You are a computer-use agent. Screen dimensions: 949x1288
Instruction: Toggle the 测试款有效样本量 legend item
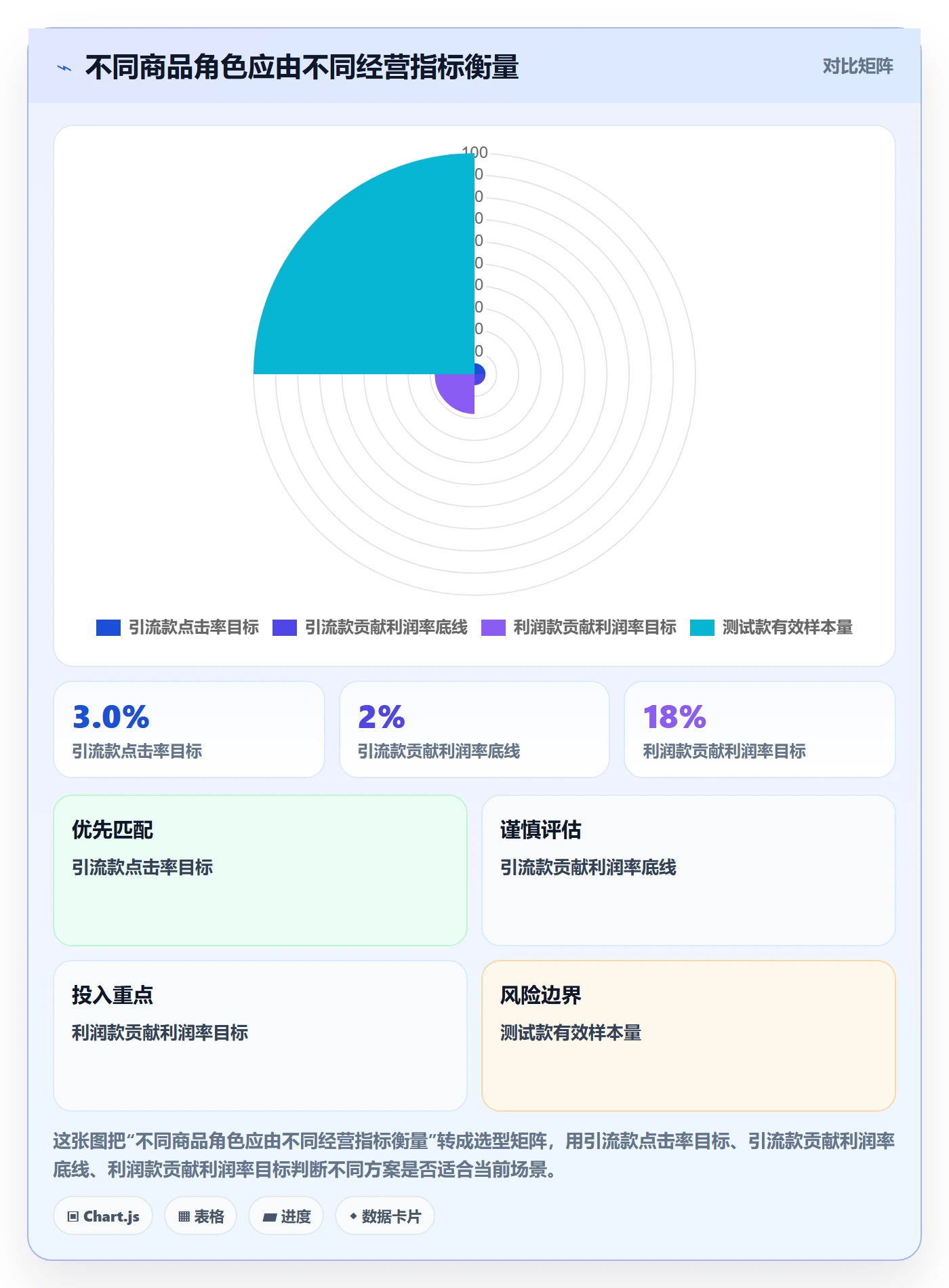(x=771, y=628)
